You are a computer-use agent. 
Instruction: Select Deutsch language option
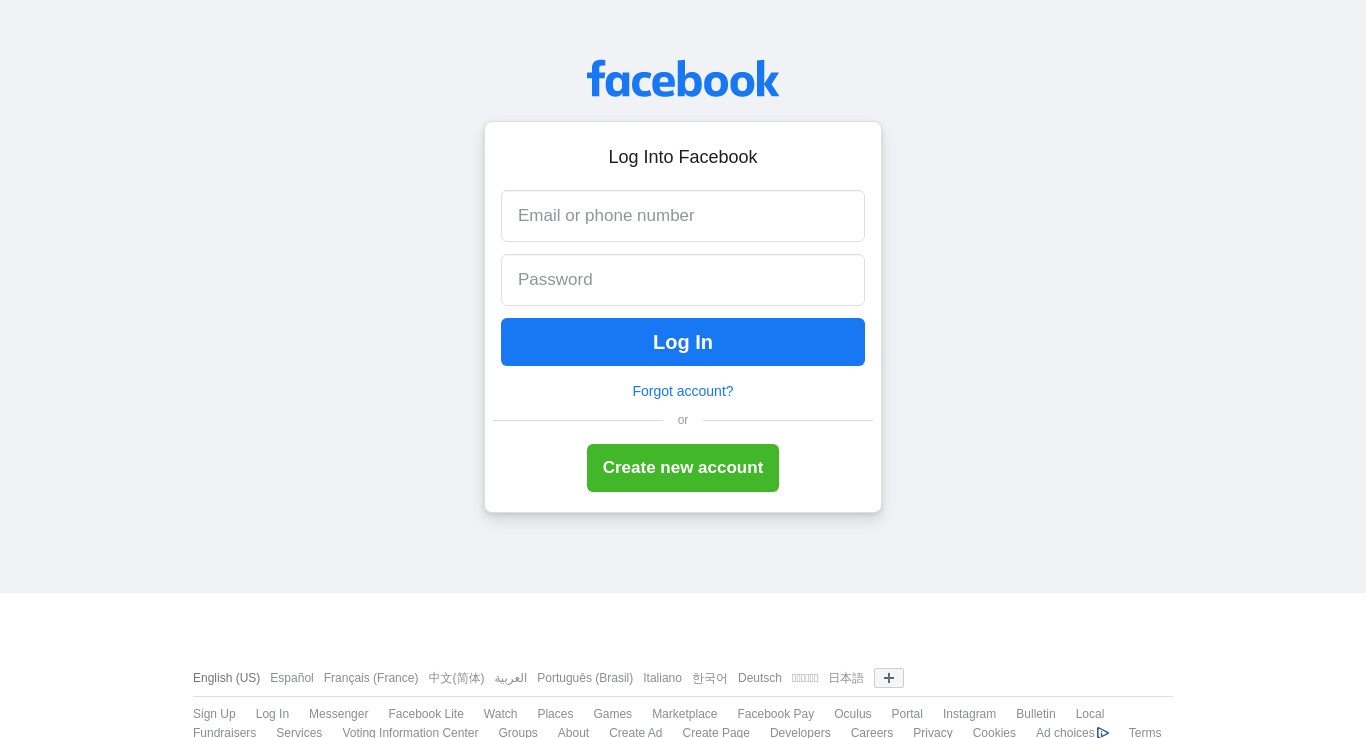(760, 678)
